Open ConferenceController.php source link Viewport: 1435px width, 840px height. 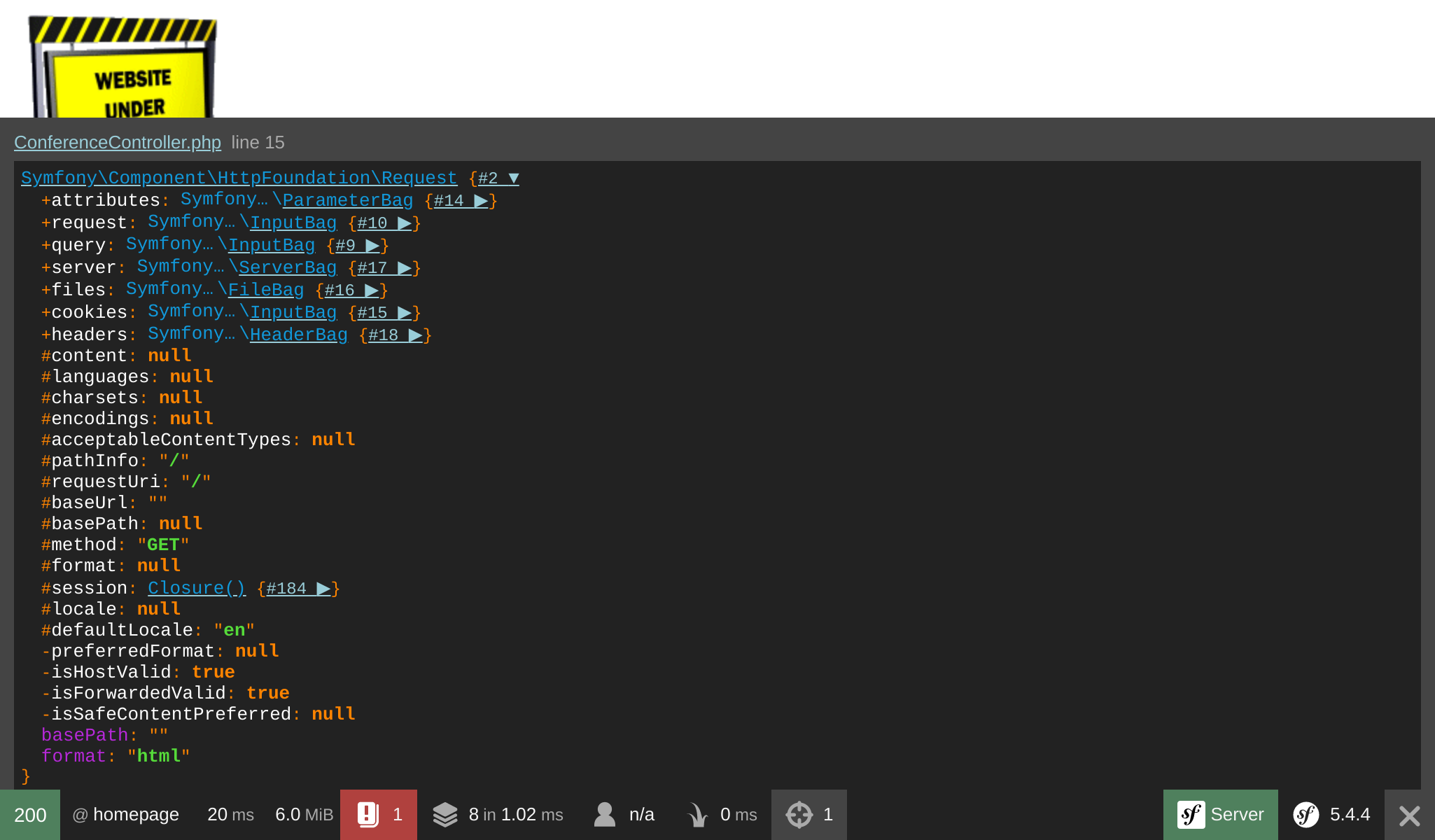(x=118, y=142)
